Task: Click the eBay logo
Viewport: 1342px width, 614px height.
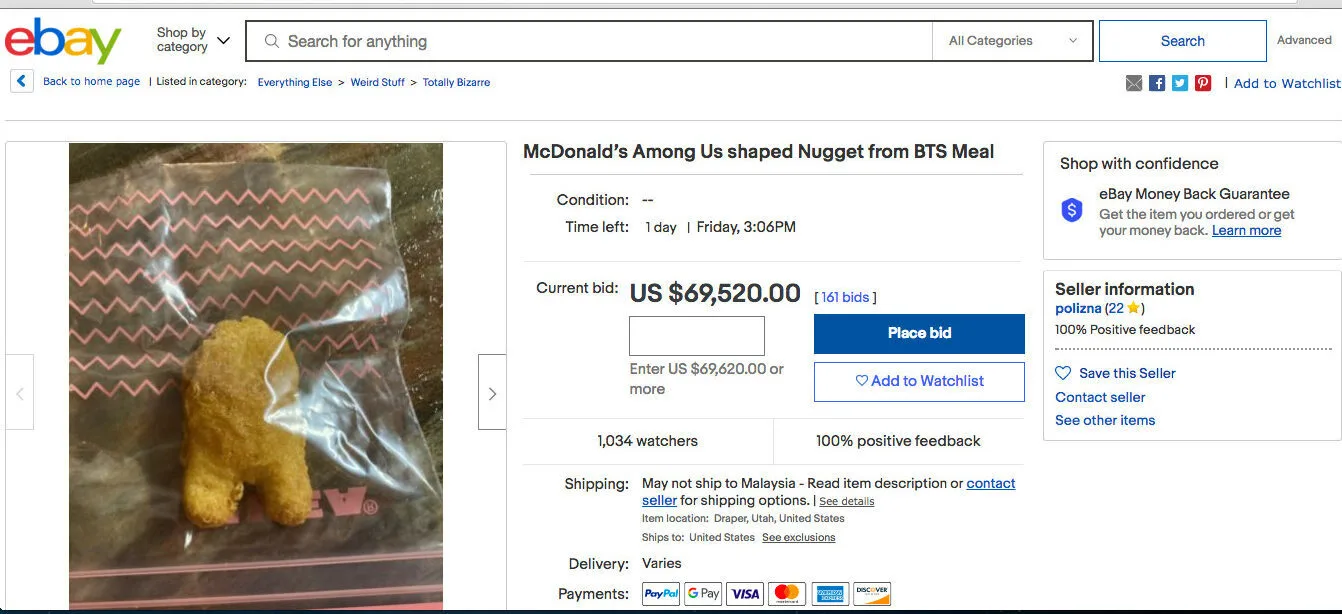Action: pyautogui.click(x=62, y=41)
